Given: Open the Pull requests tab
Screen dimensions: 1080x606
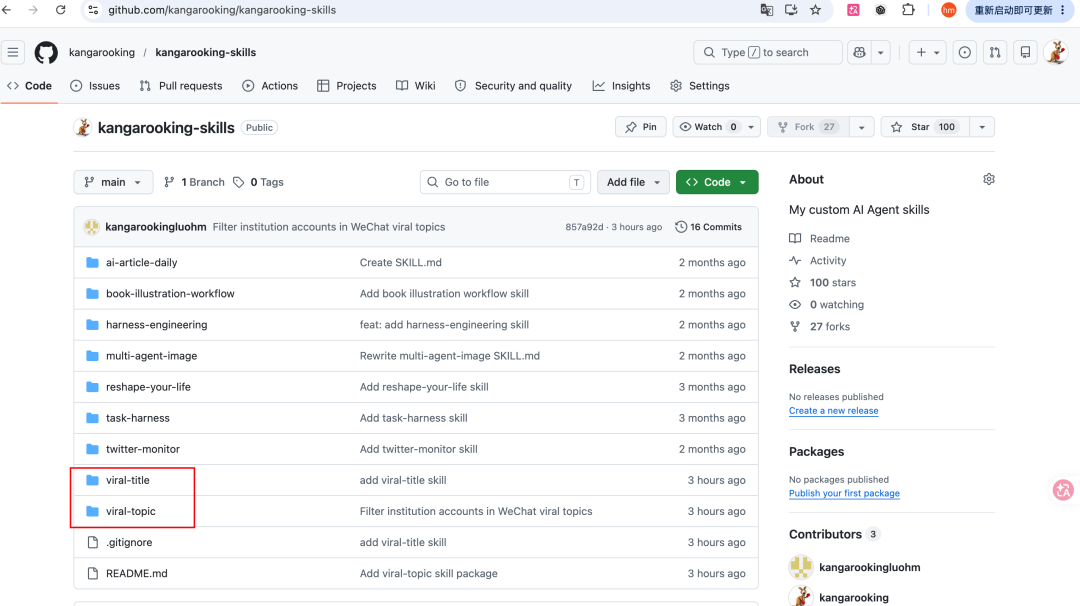Looking at the screenshot, I should (181, 85).
